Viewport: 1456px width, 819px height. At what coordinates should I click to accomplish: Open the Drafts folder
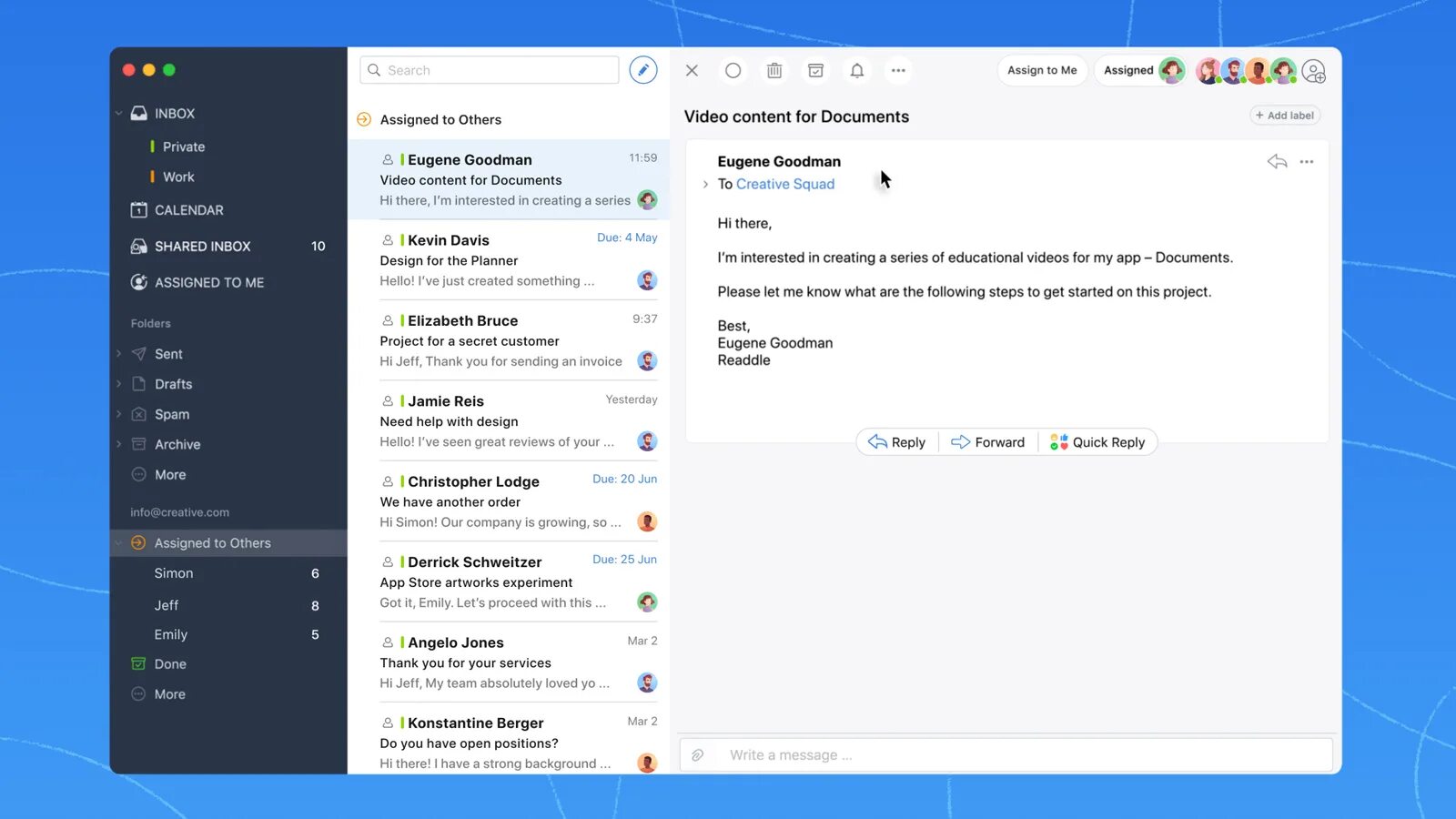tap(173, 384)
